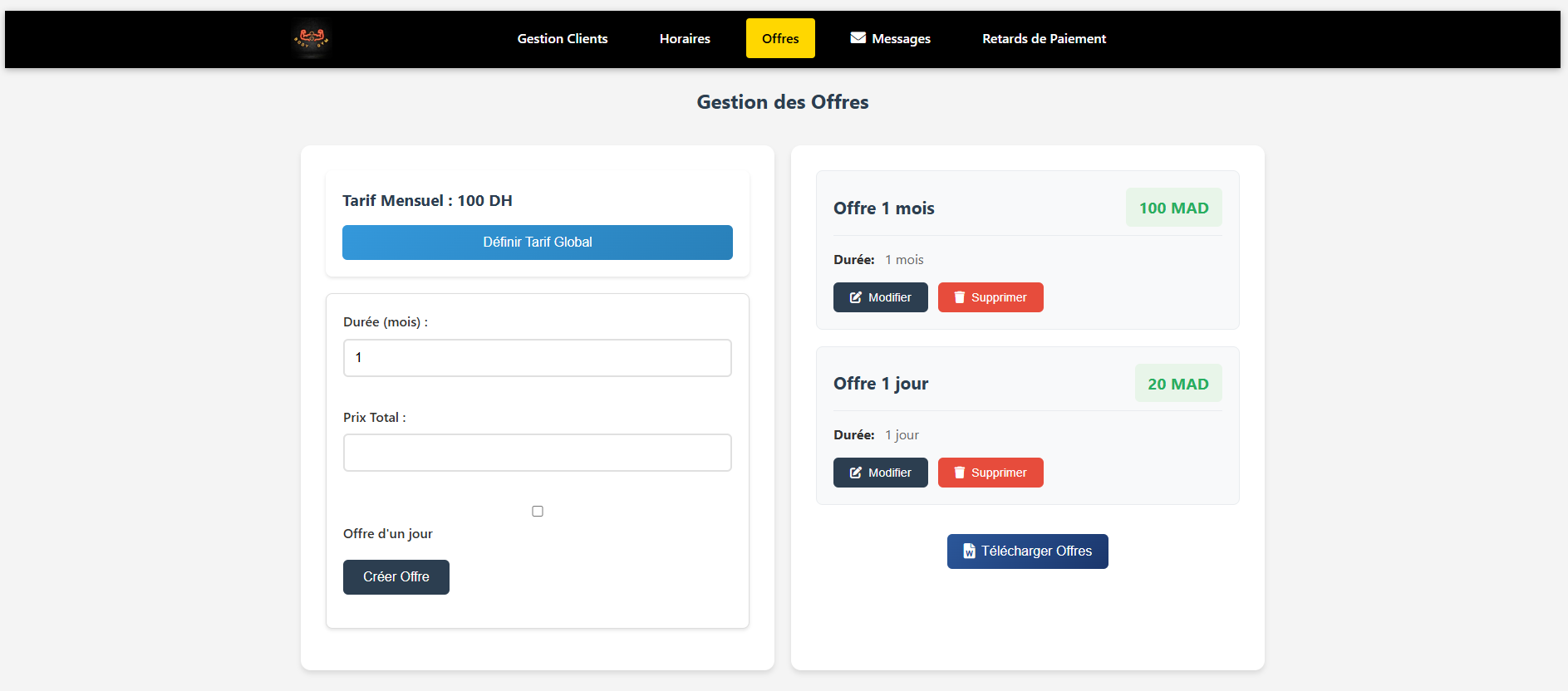Click Définir Tarif Global button

pos(538,243)
